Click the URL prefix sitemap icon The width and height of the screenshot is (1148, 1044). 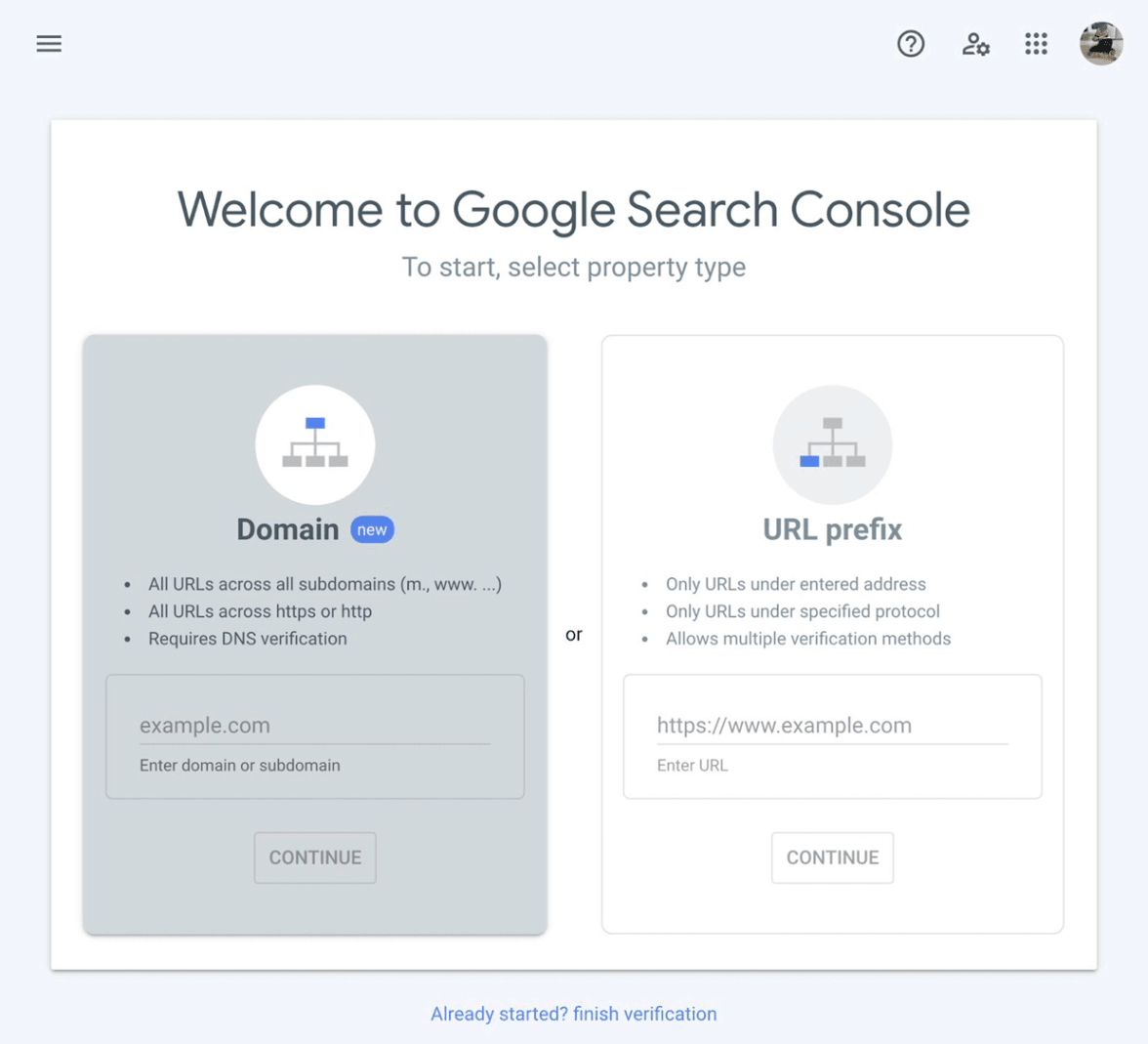(832, 444)
